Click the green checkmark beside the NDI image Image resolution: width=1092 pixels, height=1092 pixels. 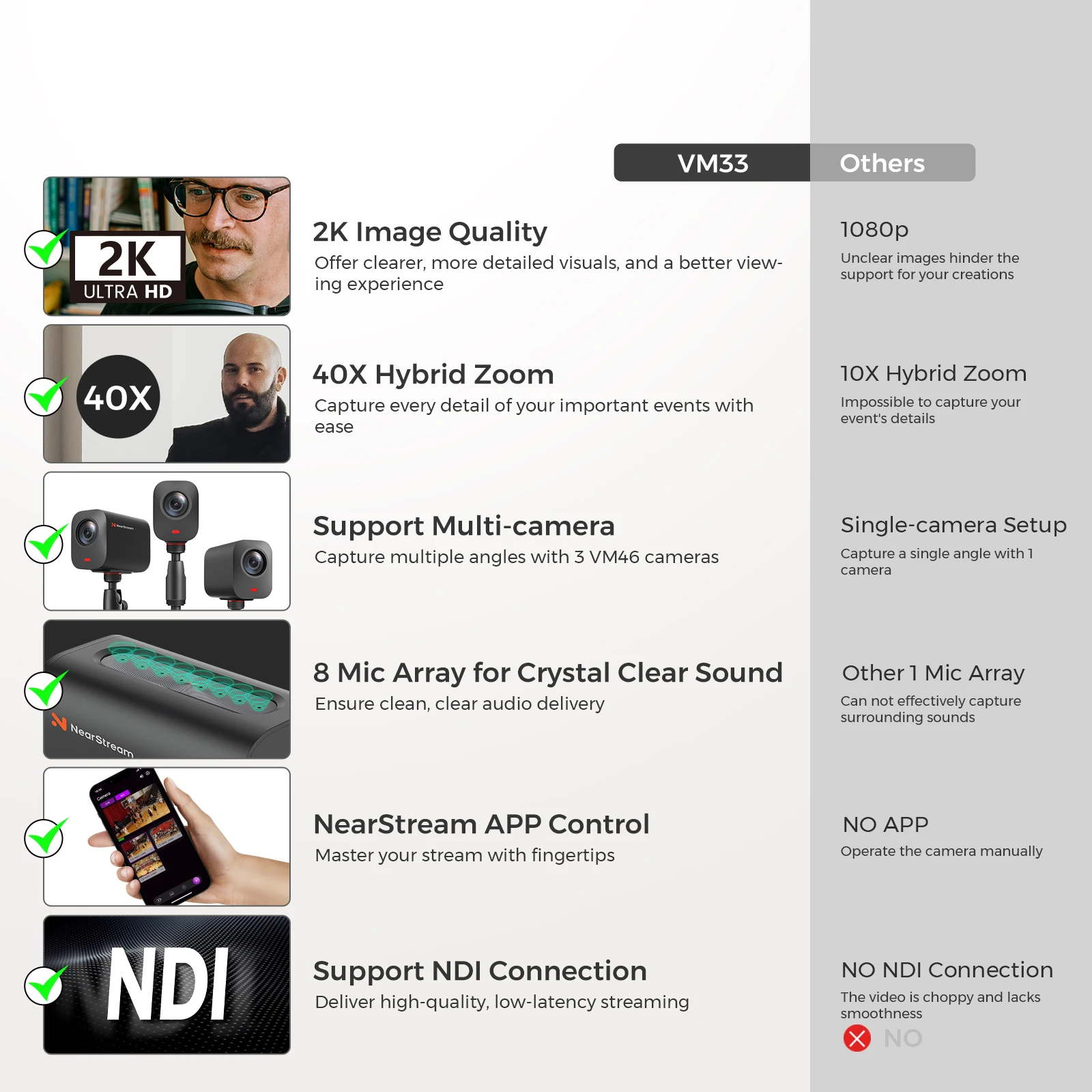(46, 984)
